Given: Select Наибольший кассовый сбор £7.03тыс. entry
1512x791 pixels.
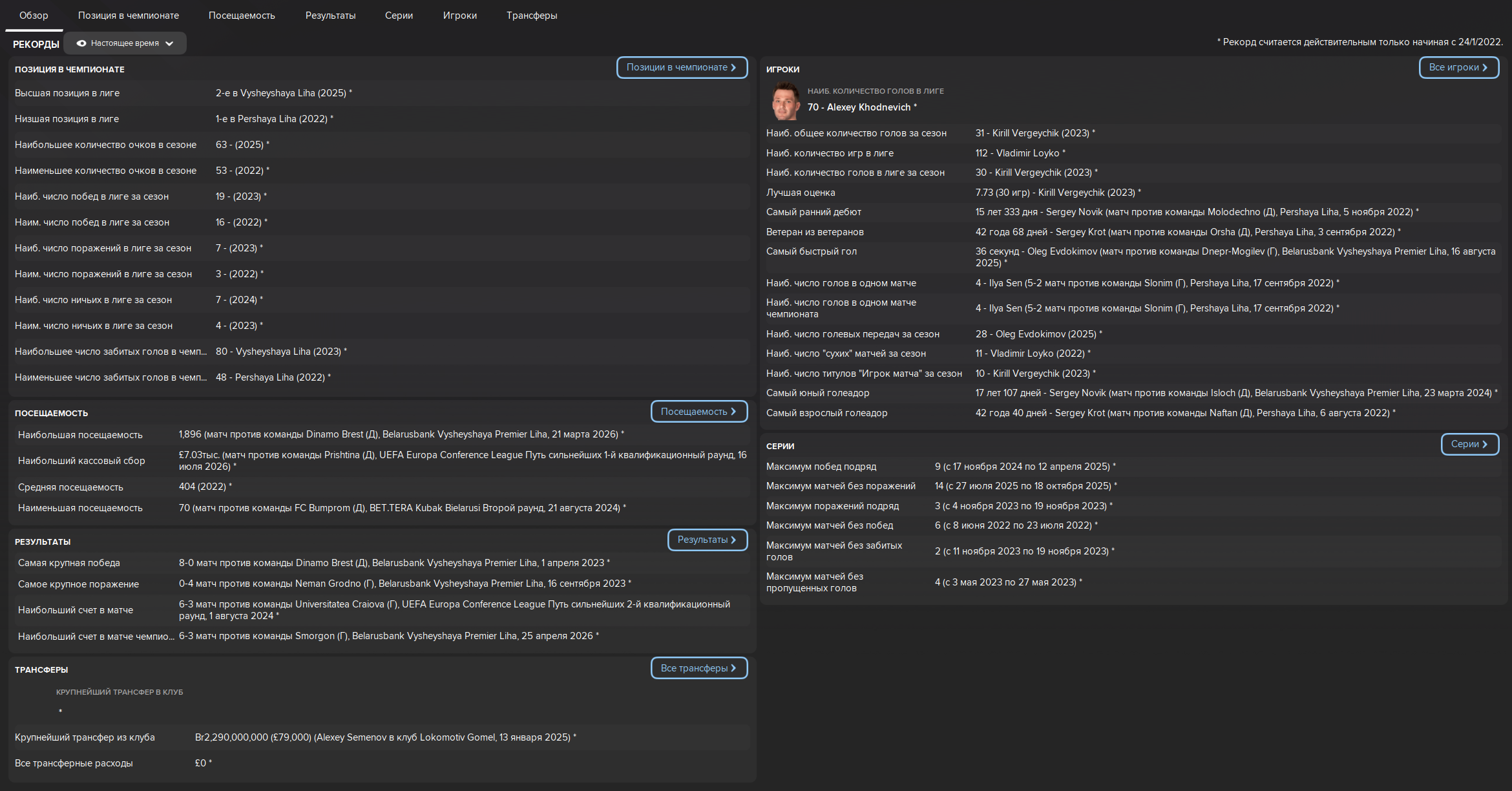Looking at the screenshot, I should tap(463, 461).
